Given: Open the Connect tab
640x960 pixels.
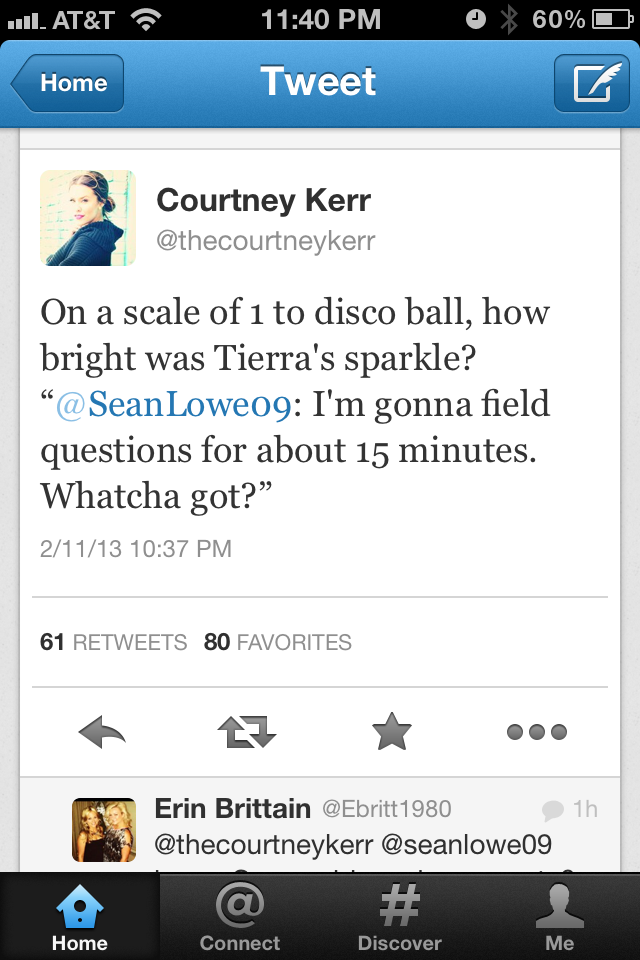Looking at the screenshot, I should tap(240, 916).
